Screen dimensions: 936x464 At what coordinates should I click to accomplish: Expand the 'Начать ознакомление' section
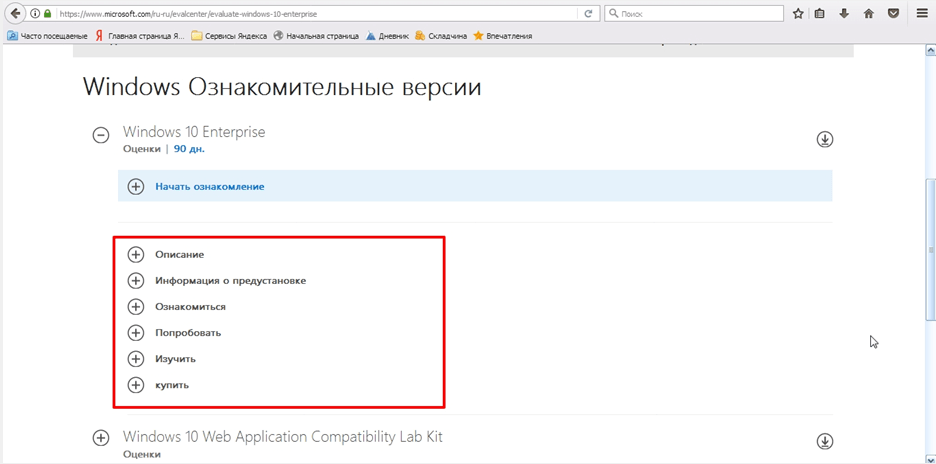[136, 186]
